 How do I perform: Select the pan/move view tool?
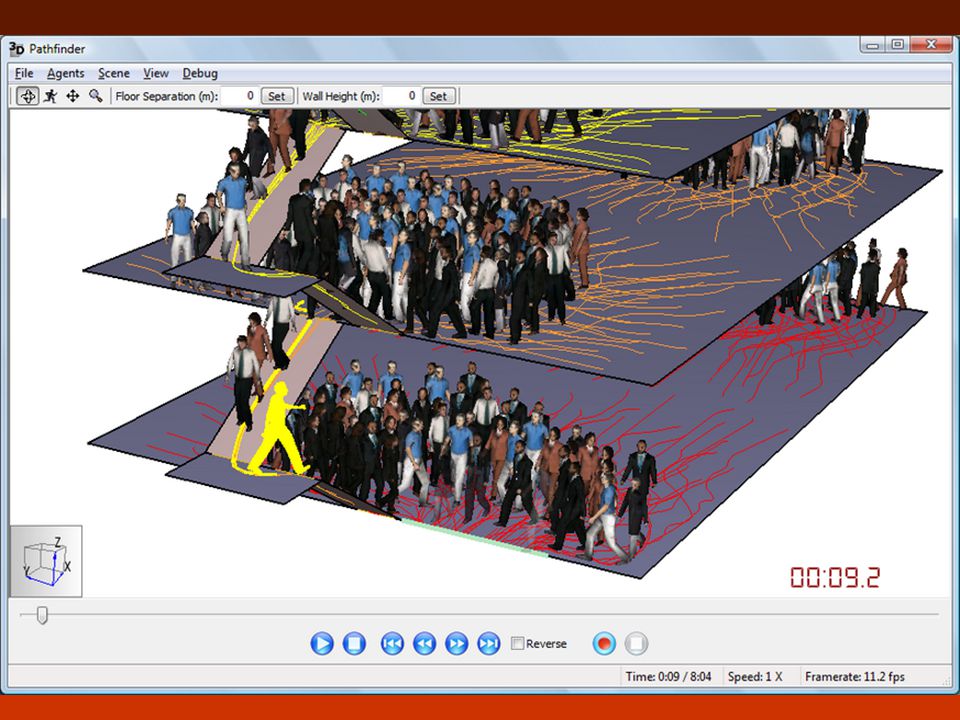73,96
